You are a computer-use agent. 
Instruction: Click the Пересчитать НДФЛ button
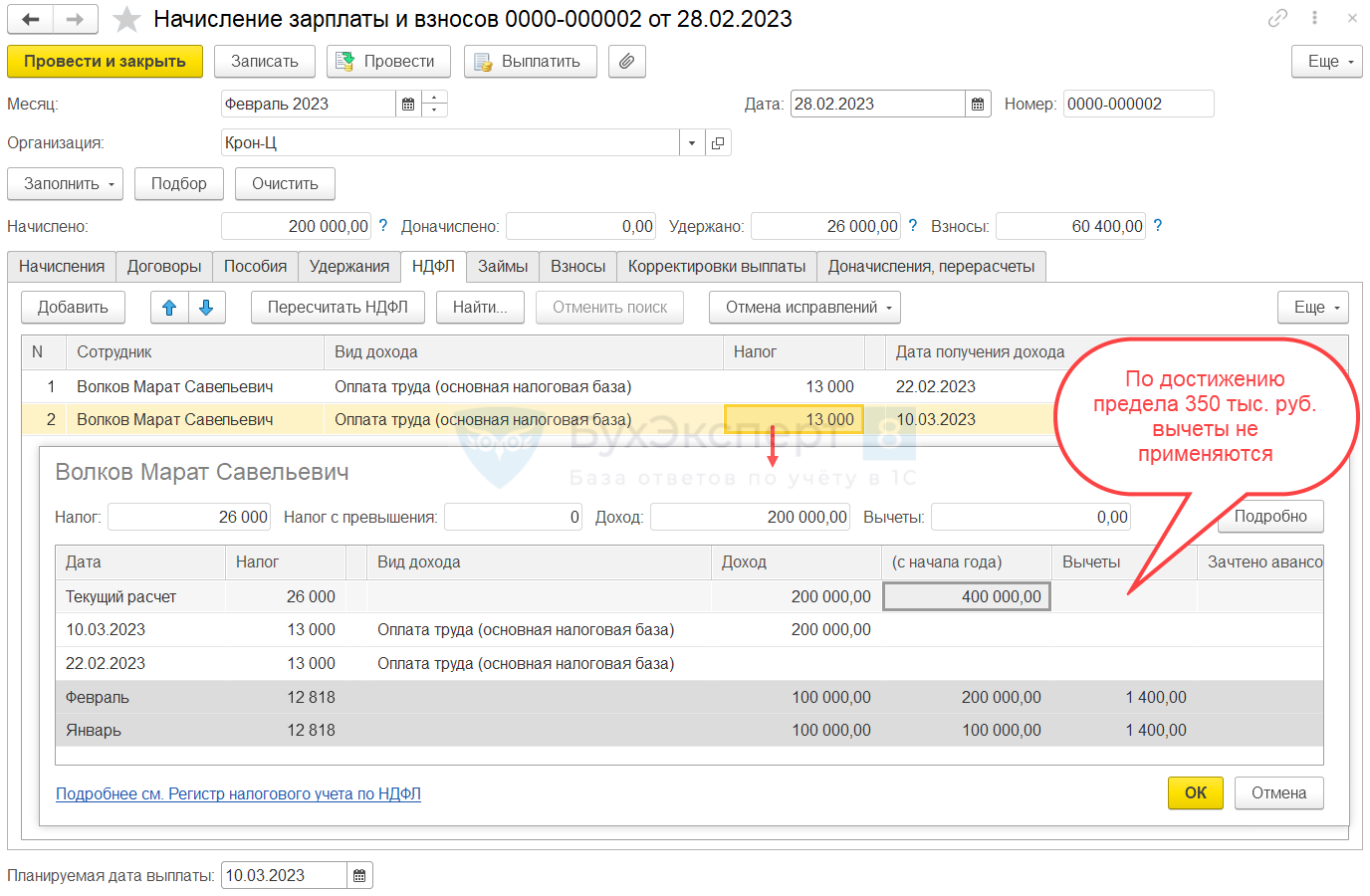tap(338, 308)
